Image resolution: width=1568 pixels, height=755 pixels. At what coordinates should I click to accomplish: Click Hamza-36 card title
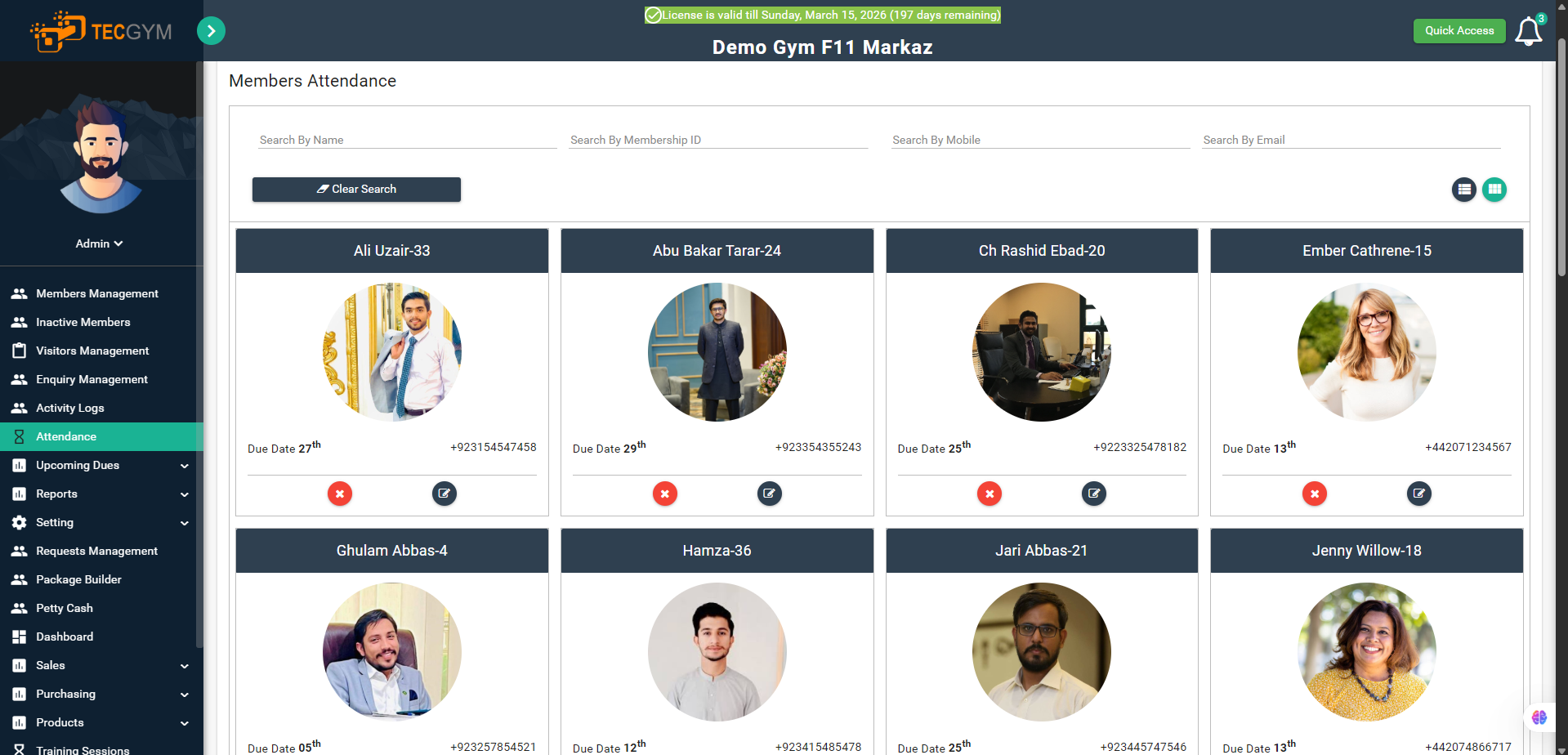(717, 551)
